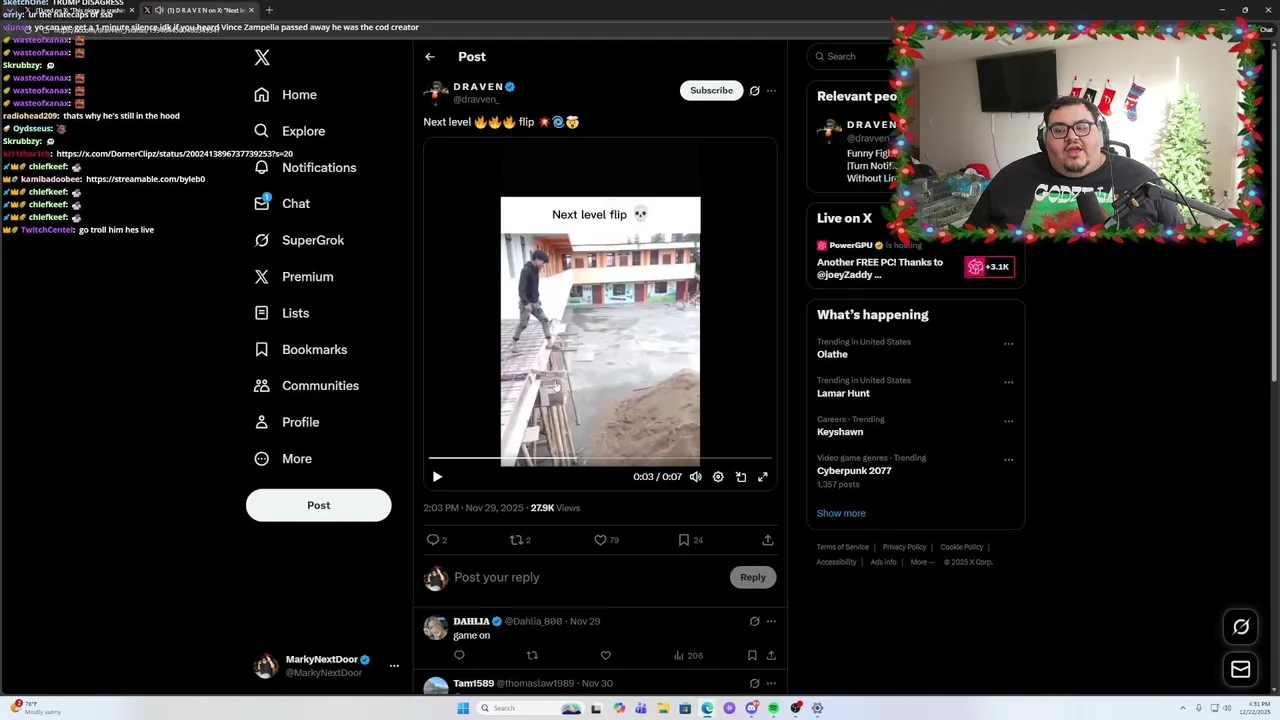Open Cookie Policy link
Screen dimensions: 1280x720
point(961,547)
